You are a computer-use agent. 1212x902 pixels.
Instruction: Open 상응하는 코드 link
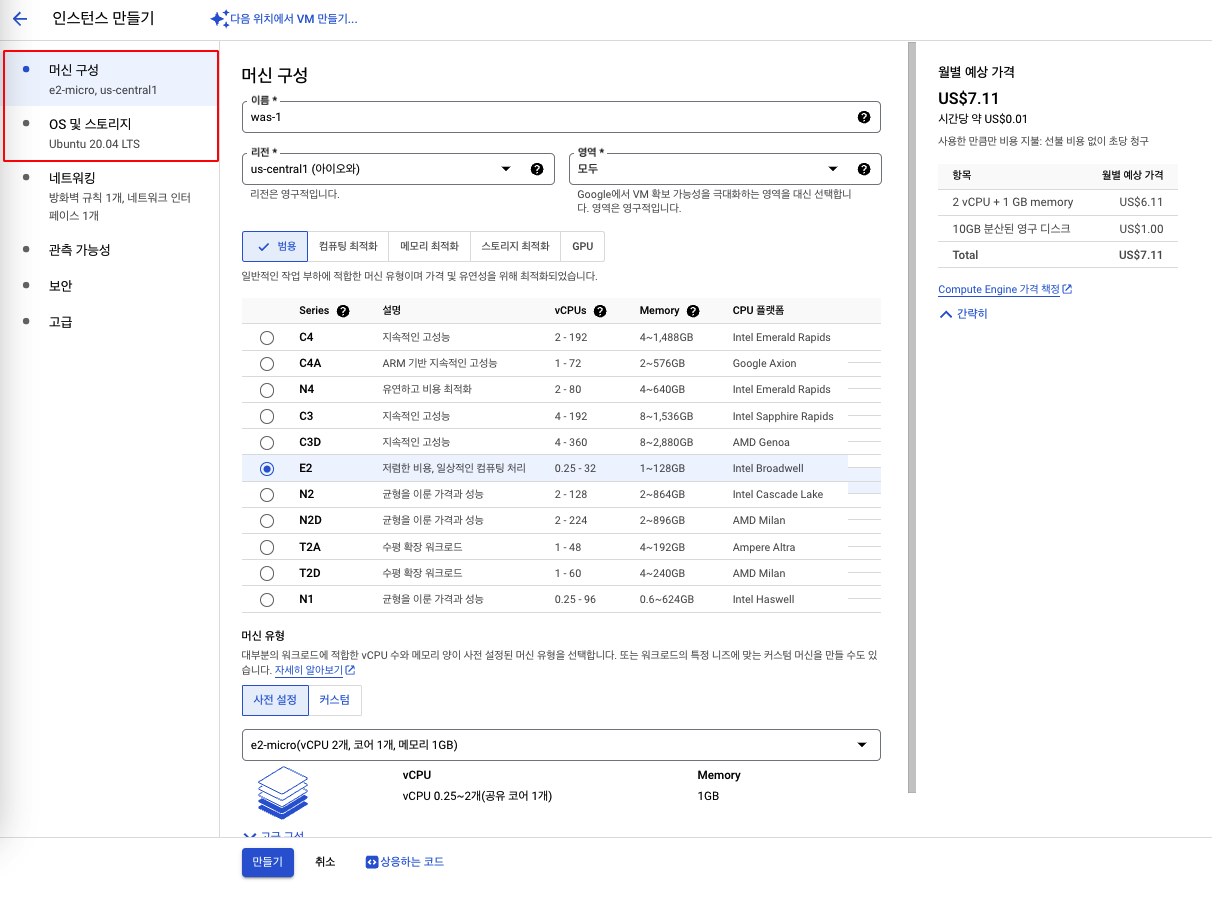[x=404, y=862]
